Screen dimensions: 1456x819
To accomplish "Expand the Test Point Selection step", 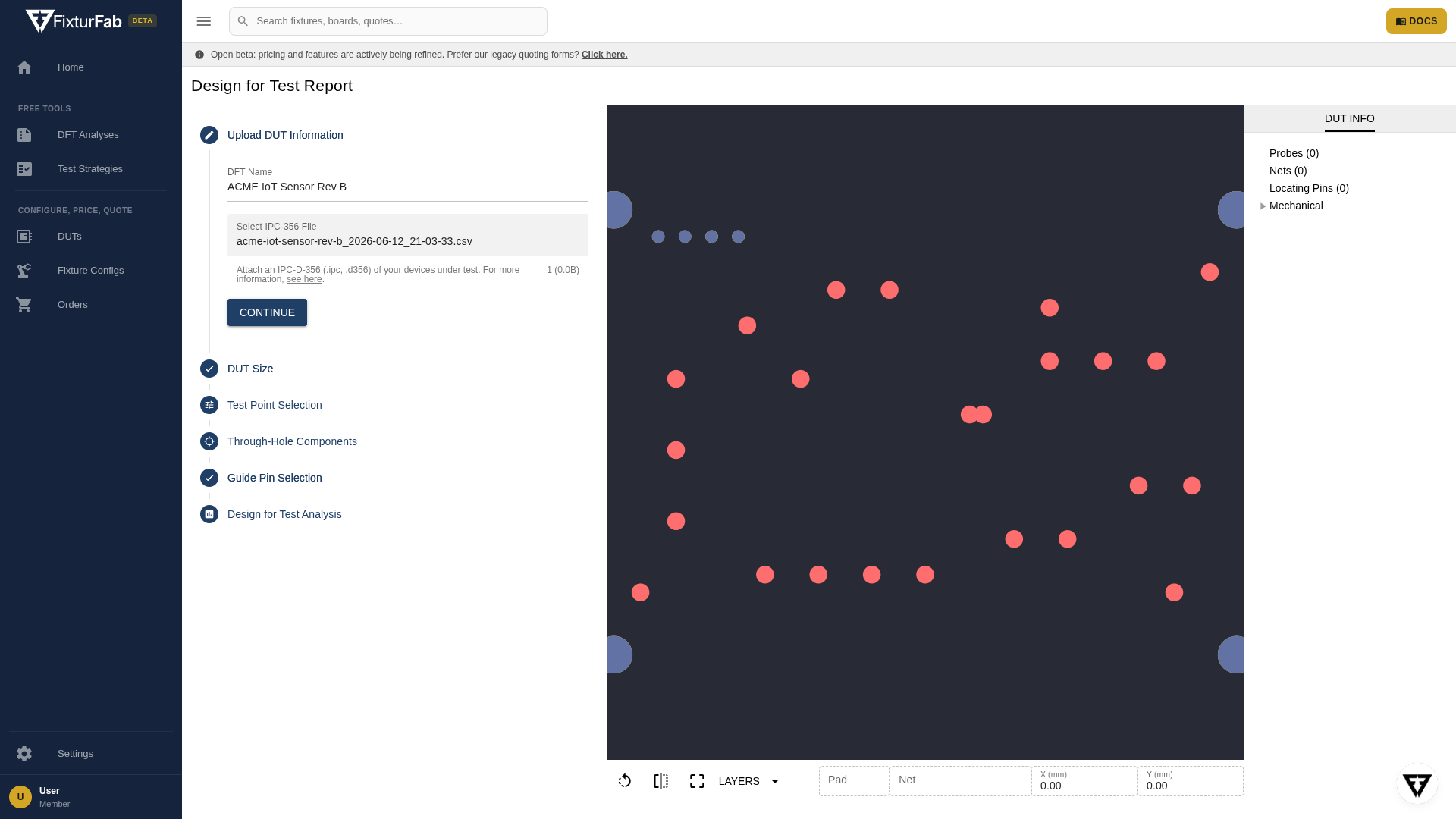I will [275, 405].
